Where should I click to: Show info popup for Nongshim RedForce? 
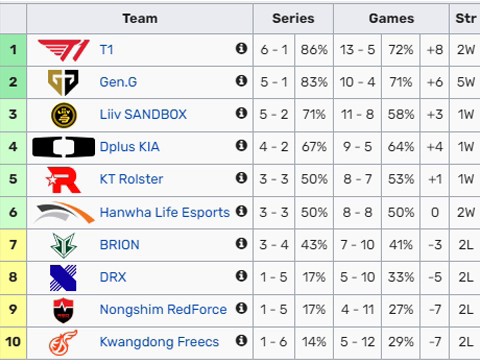coord(241,308)
